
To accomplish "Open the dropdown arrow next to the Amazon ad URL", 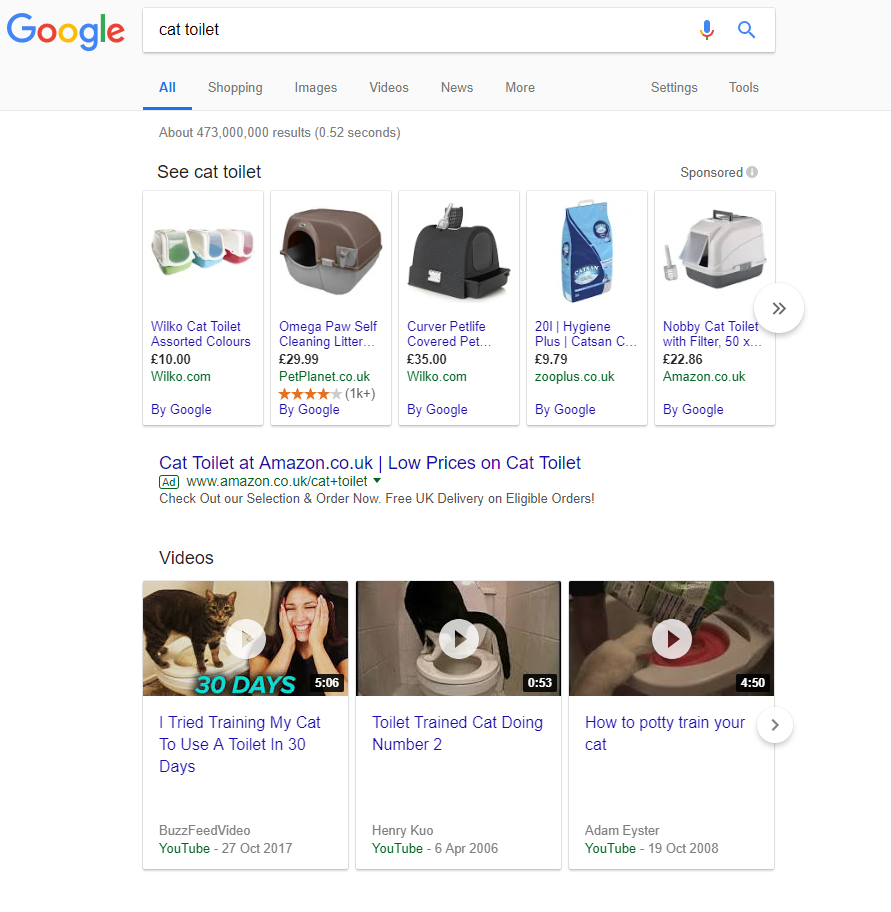I will tap(376, 481).
